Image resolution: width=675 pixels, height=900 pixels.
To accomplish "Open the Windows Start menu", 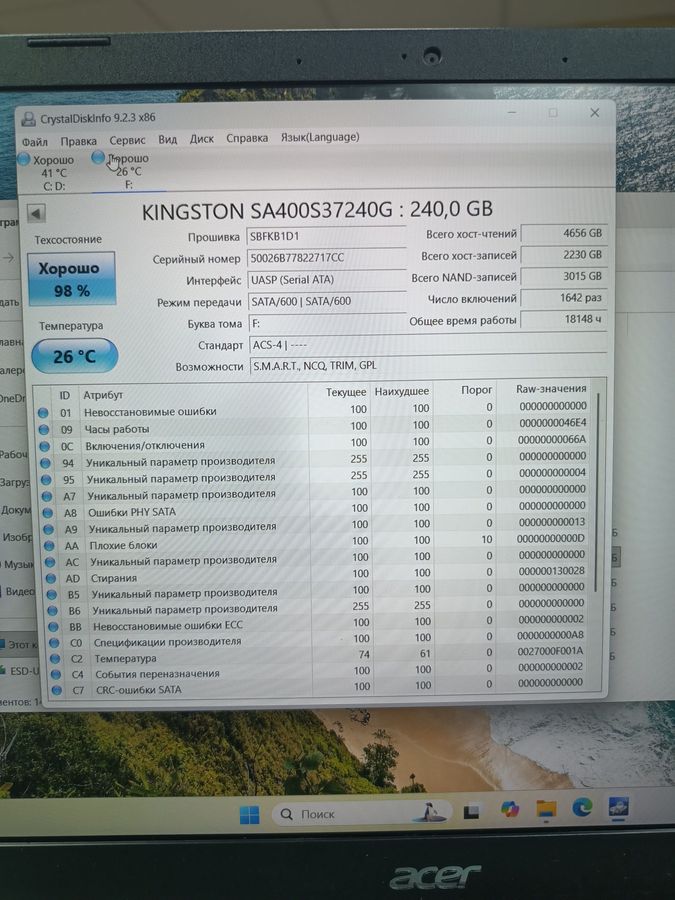I will pos(249,814).
